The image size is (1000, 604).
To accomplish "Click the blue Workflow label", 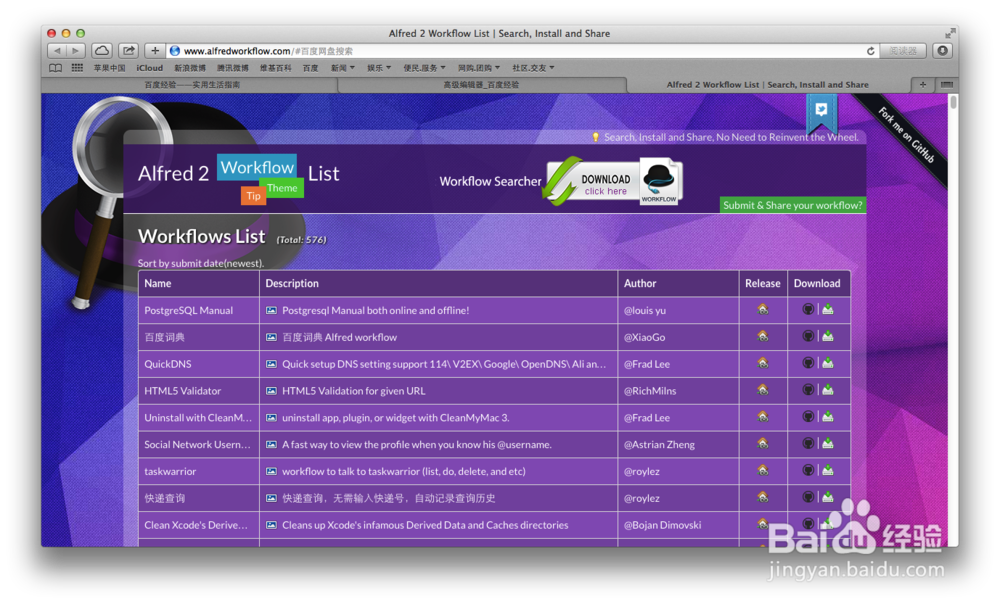I will pos(257,167).
